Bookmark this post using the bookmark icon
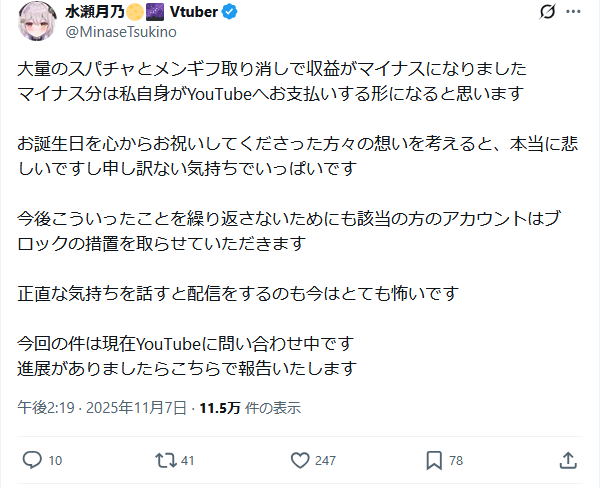 coord(434,460)
